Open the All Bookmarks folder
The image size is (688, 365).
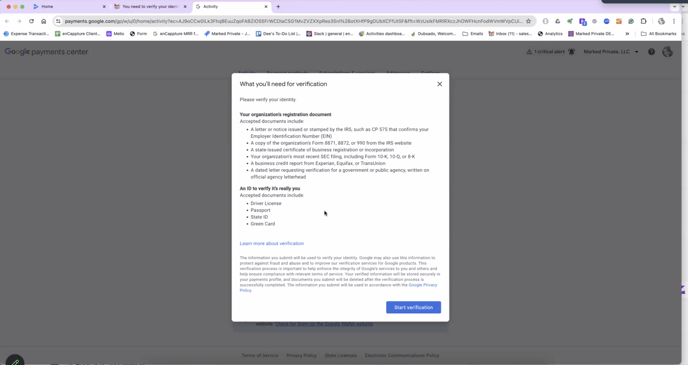click(659, 34)
